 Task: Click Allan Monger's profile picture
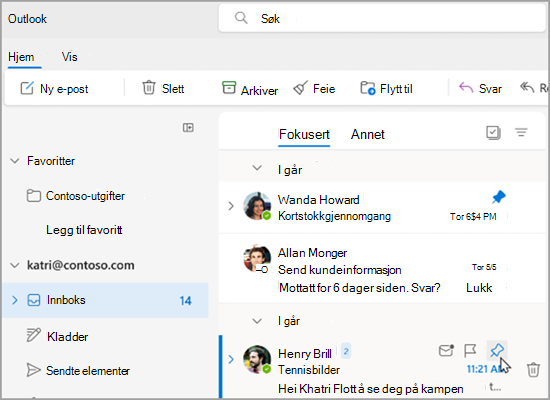pos(257,259)
